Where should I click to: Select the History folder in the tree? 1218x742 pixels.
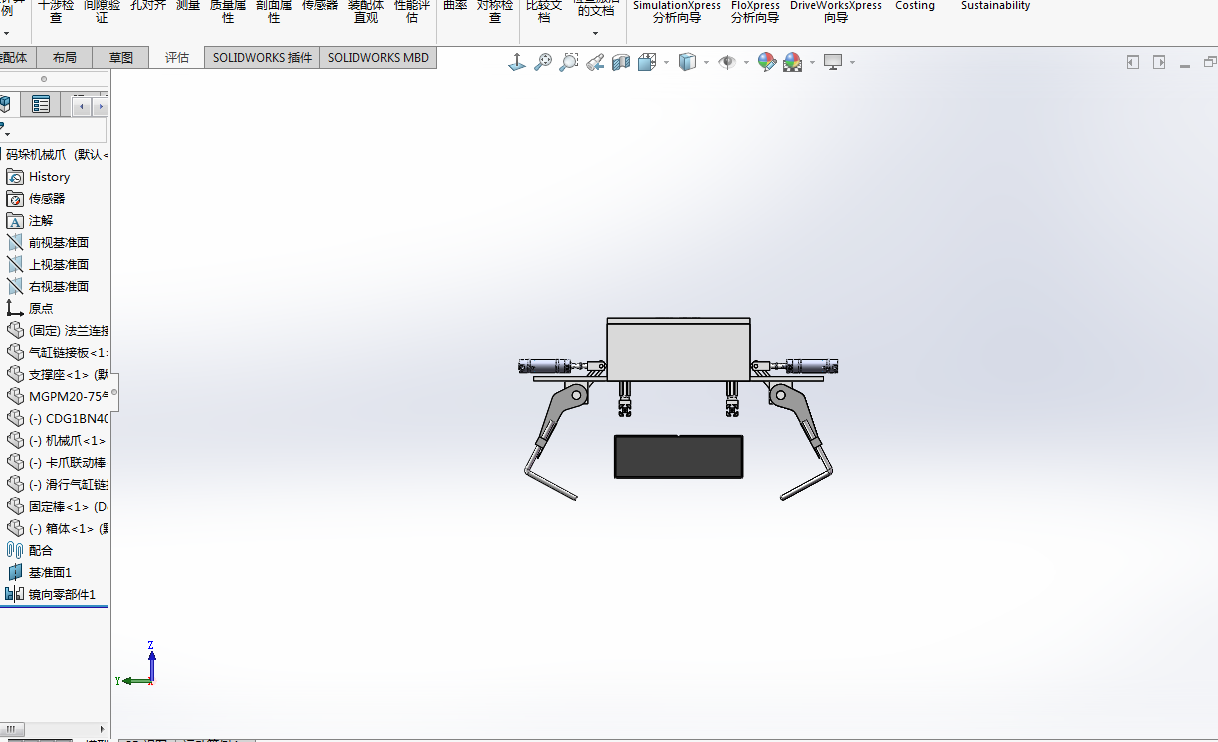[x=49, y=177]
